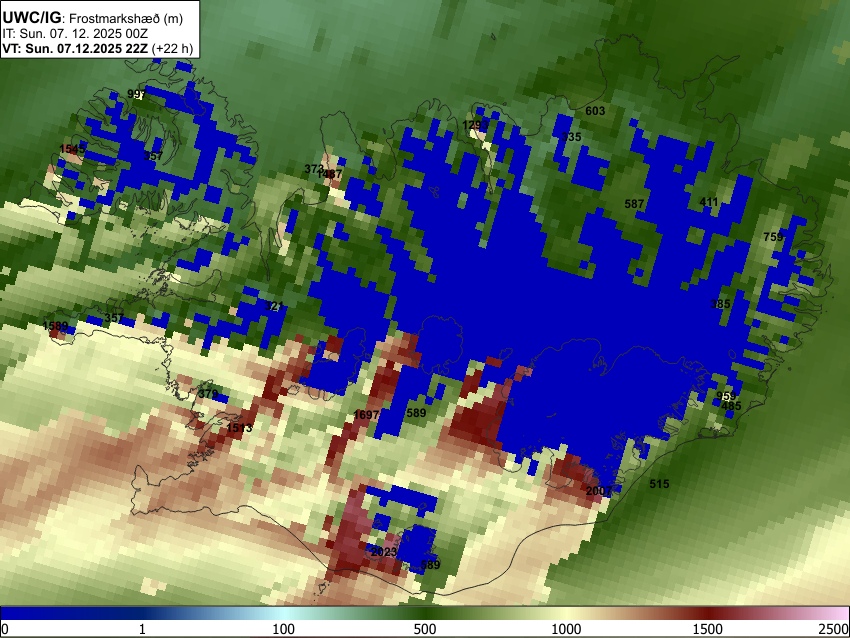
Task: Select the map value label '997'
Action: pos(137,94)
